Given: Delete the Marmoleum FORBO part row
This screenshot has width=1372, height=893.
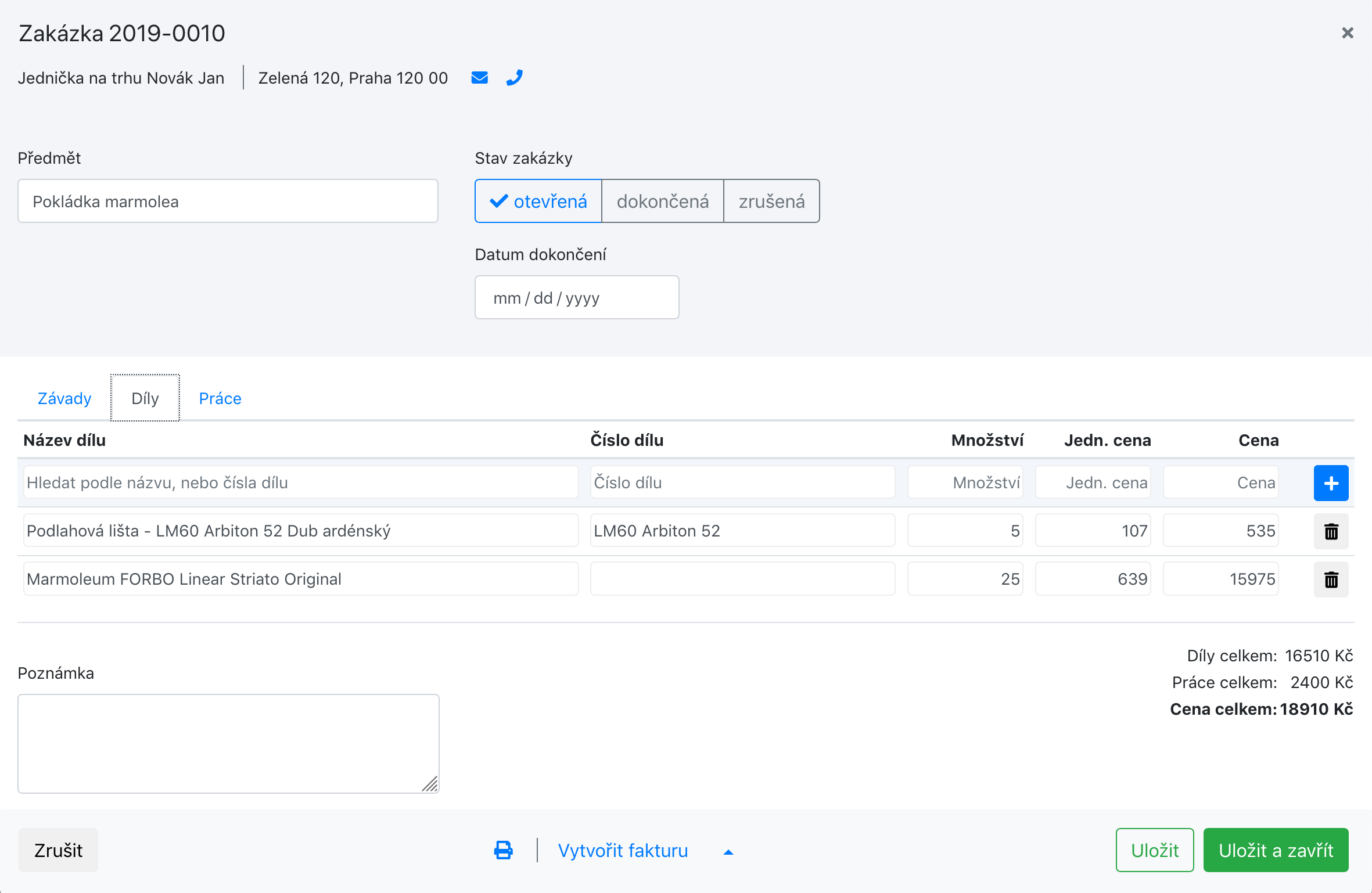Looking at the screenshot, I should point(1331,579).
